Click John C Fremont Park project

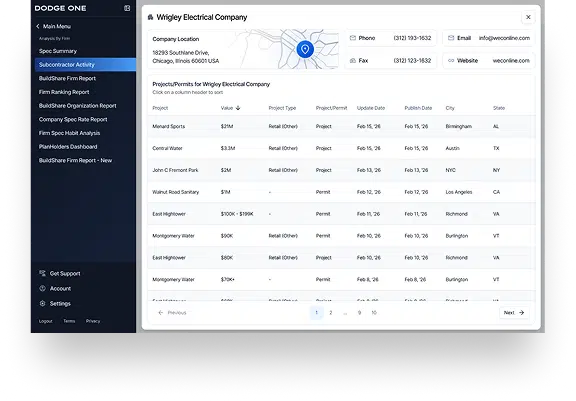coord(175,170)
